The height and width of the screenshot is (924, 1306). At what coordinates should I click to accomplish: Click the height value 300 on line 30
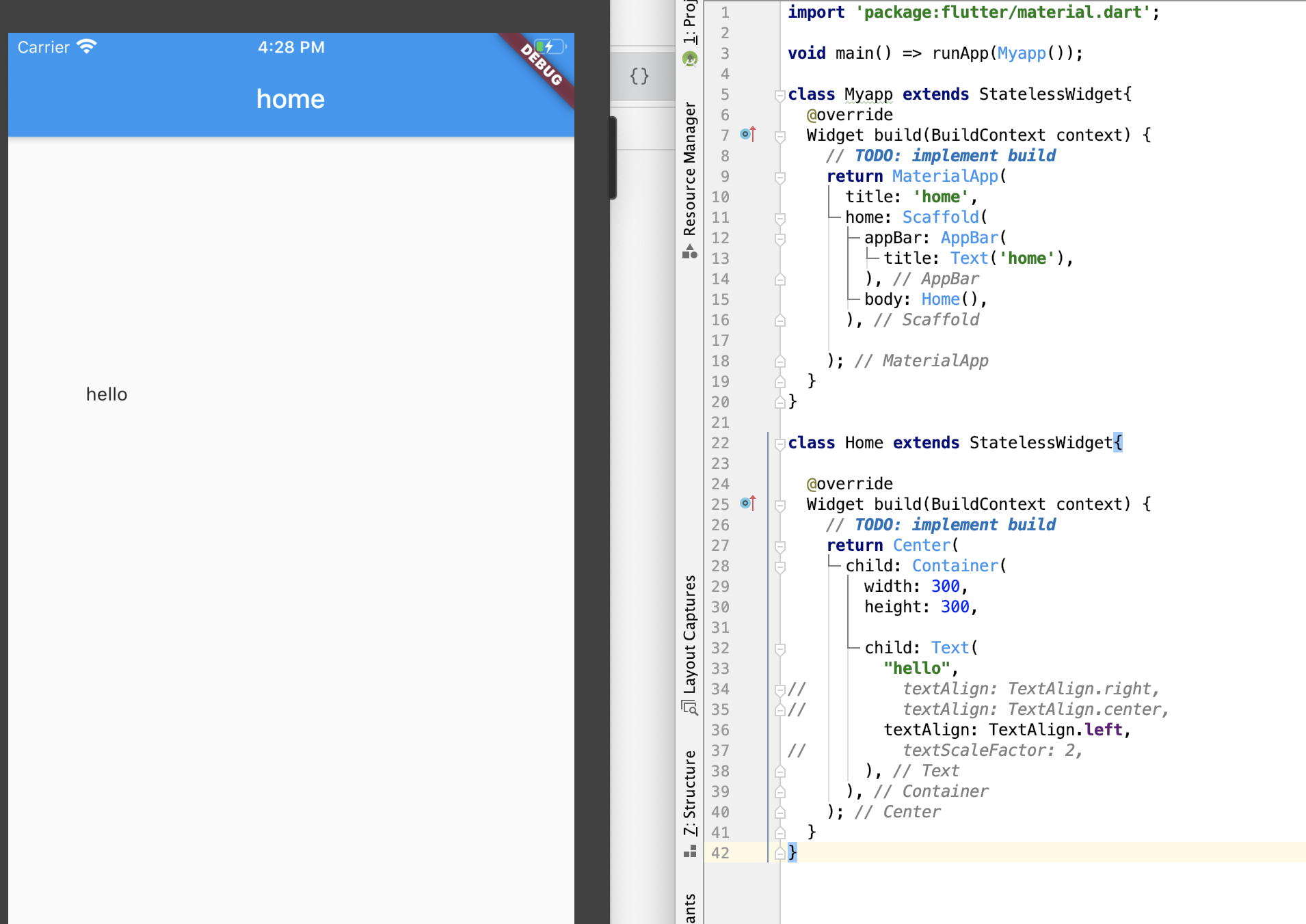[955, 607]
